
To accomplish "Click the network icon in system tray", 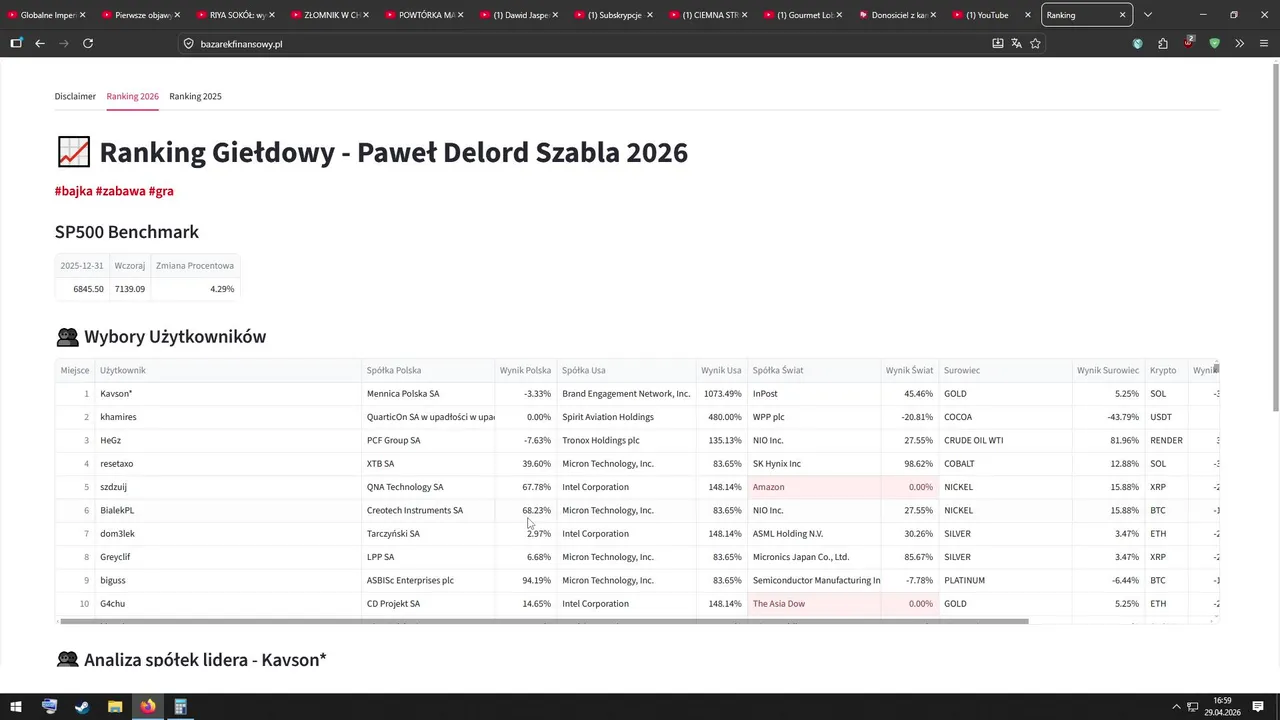I will tap(1193, 707).
